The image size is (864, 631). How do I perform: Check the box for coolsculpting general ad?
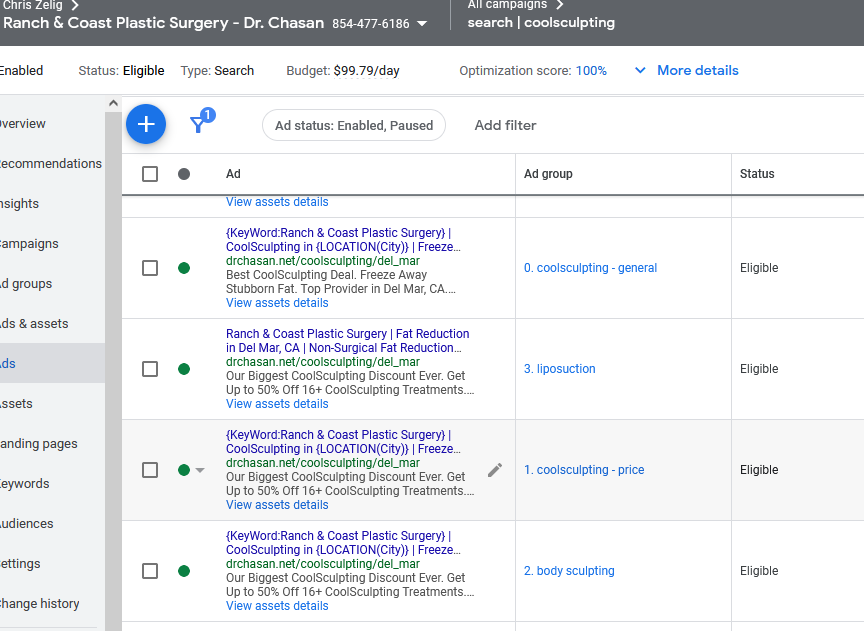tap(150, 268)
